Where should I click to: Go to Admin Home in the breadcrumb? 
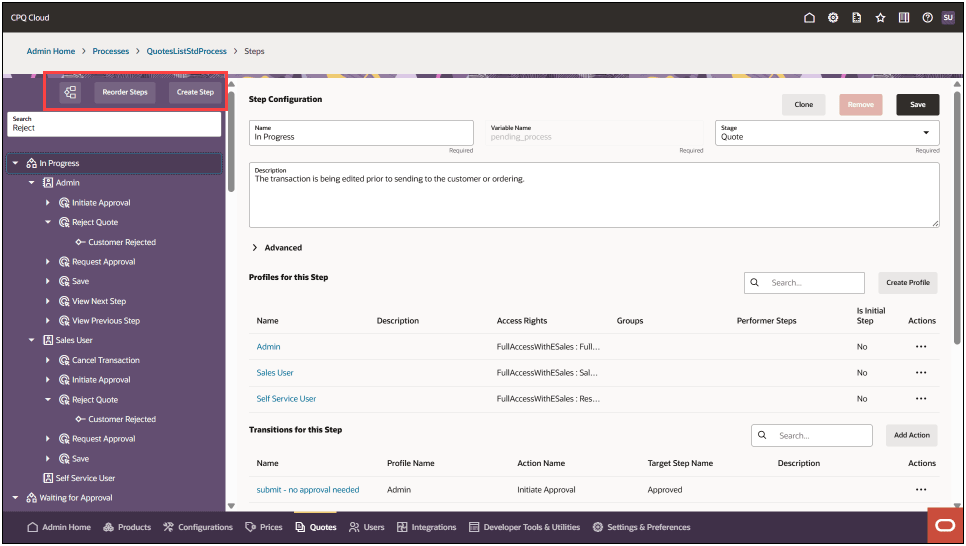(51, 51)
